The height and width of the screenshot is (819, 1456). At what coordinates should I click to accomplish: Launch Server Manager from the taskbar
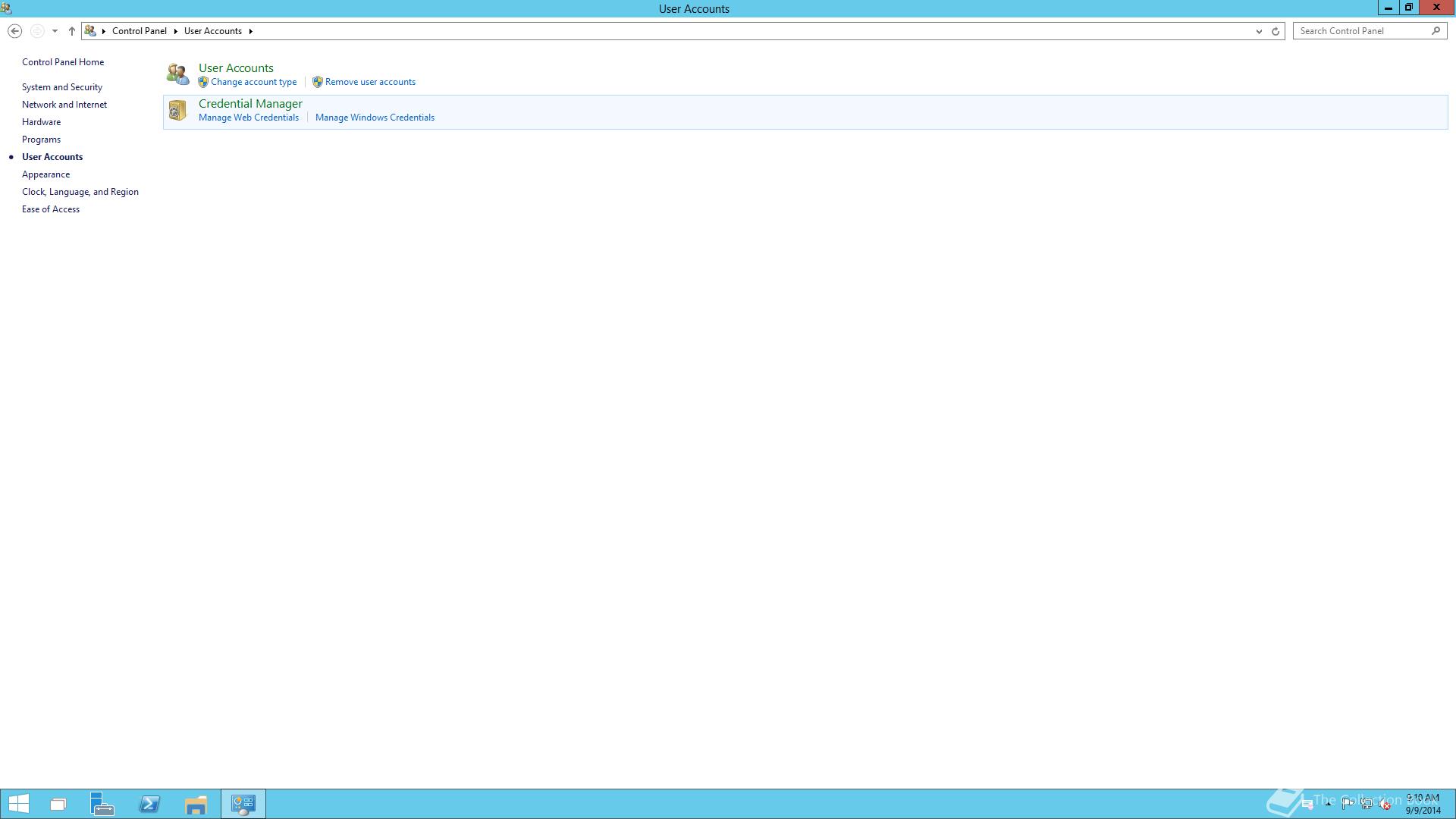click(102, 804)
